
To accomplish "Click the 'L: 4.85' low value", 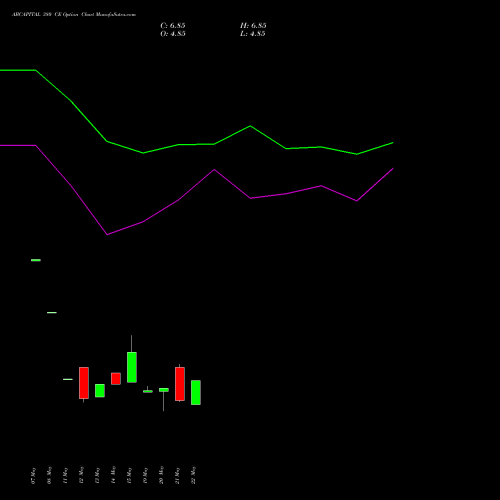I will [x=253, y=34].
